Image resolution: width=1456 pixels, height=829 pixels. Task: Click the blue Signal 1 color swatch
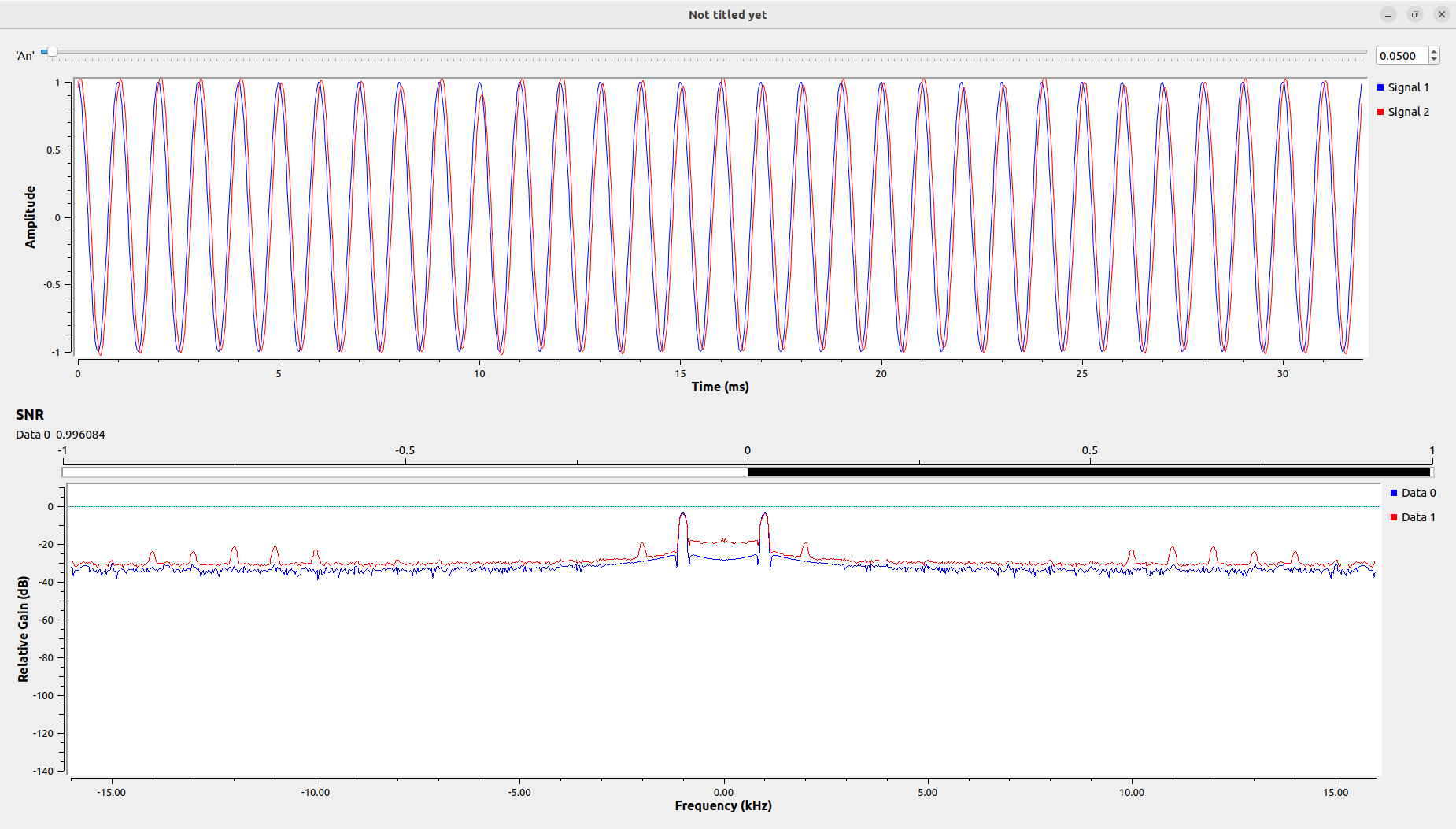[x=1380, y=87]
